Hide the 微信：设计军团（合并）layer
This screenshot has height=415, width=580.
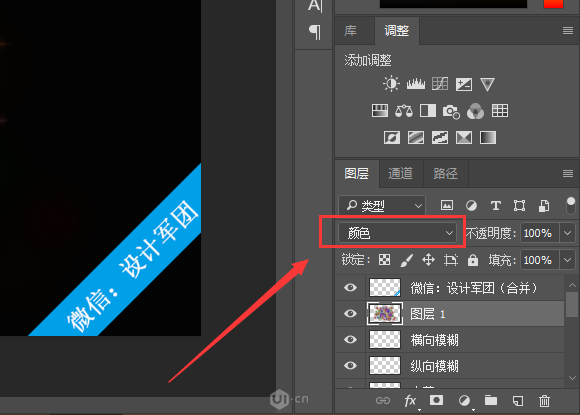(350, 287)
